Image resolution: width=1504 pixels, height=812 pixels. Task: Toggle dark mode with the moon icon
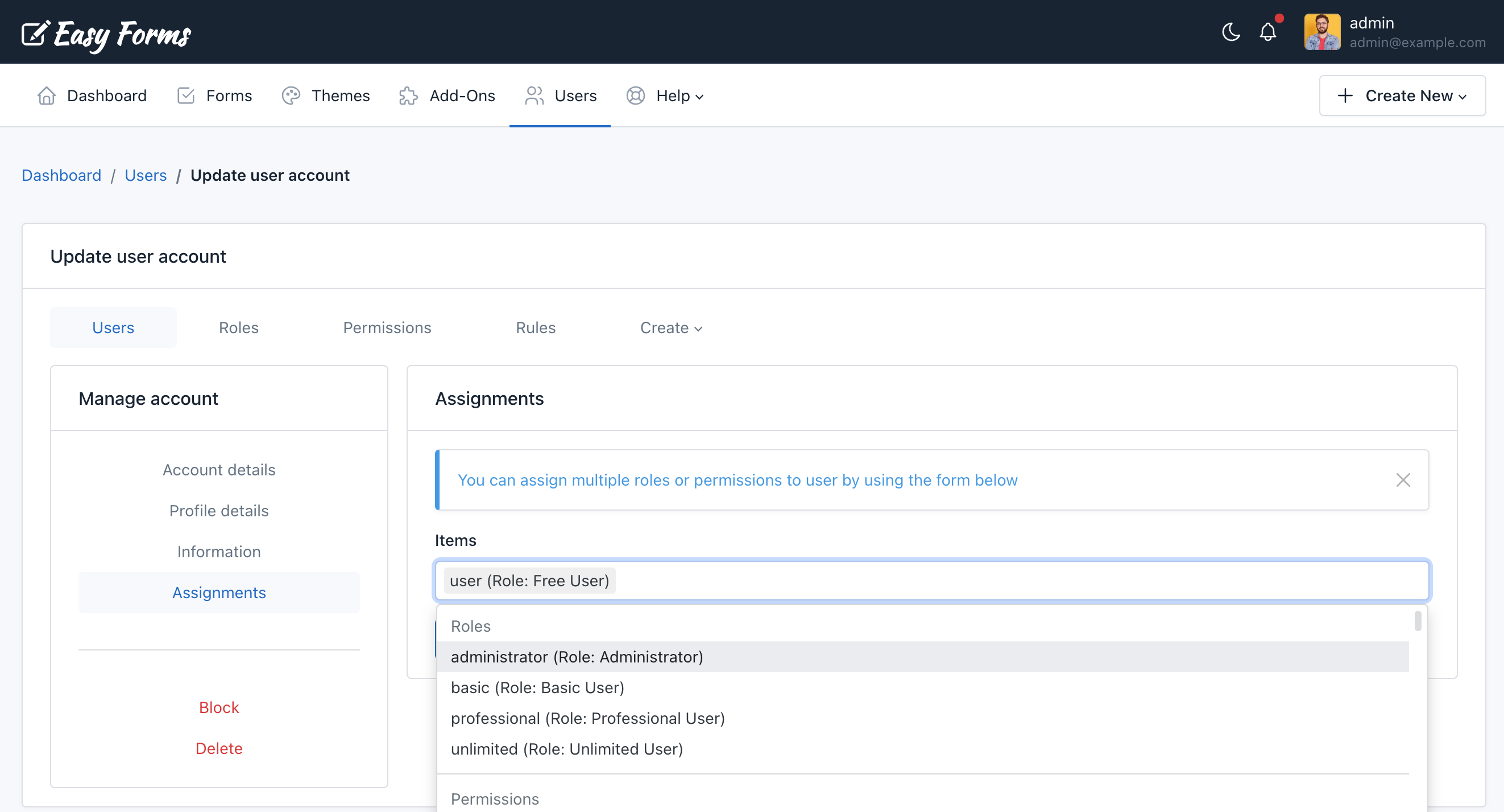(x=1230, y=32)
